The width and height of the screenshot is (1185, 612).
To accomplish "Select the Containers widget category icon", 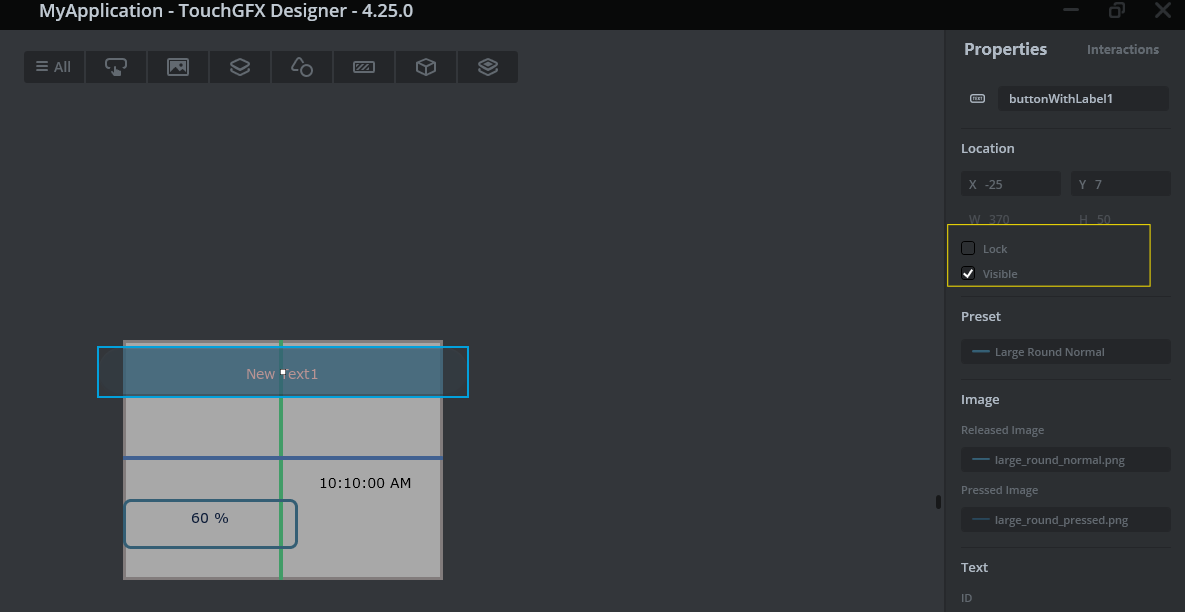I will 239,67.
